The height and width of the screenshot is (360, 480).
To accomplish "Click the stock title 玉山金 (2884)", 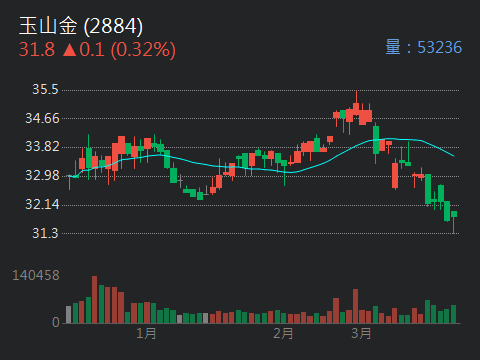I will pyautogui.click(x=81, y=26).
